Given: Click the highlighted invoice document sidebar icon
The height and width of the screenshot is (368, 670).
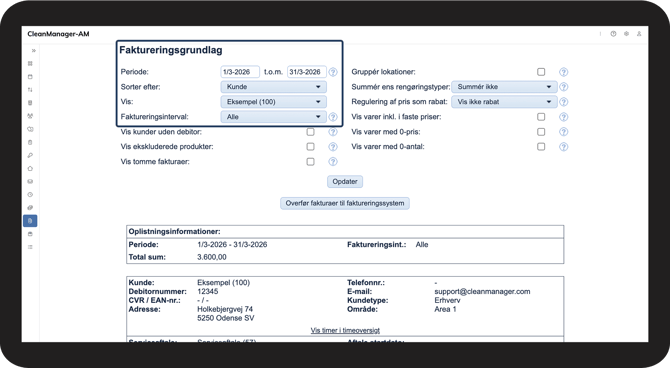Looking at the screenshot, I should (30, 221).
